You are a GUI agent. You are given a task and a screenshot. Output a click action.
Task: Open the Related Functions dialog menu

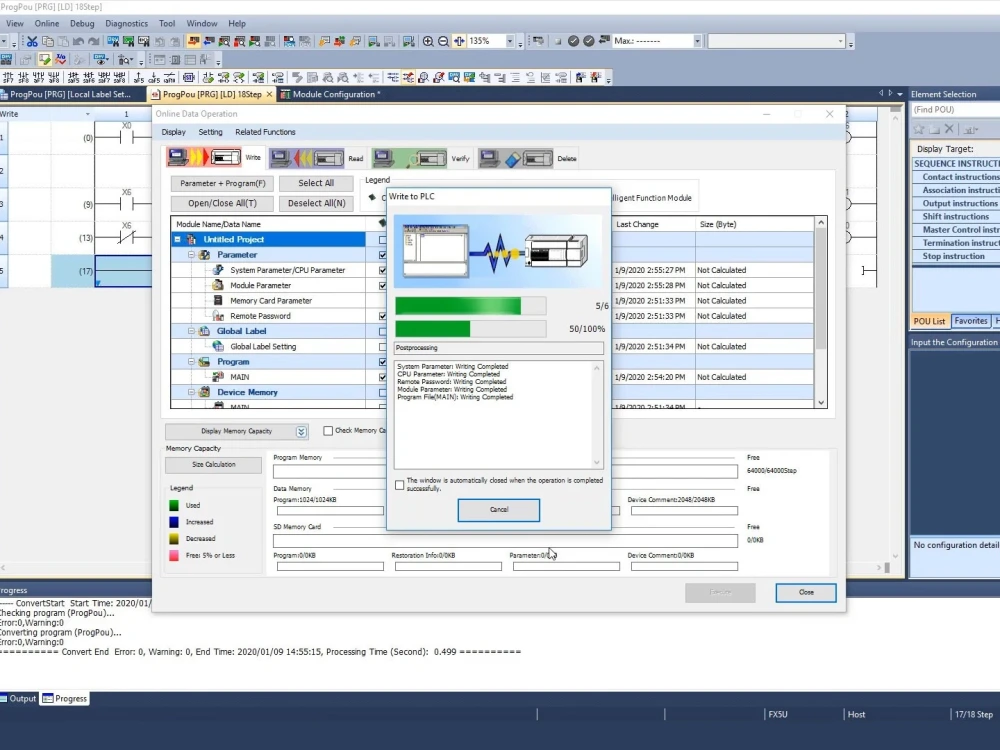pos(265,132)
